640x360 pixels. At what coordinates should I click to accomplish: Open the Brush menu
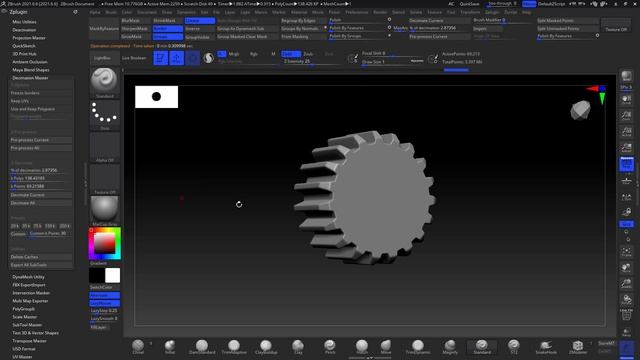111,12
